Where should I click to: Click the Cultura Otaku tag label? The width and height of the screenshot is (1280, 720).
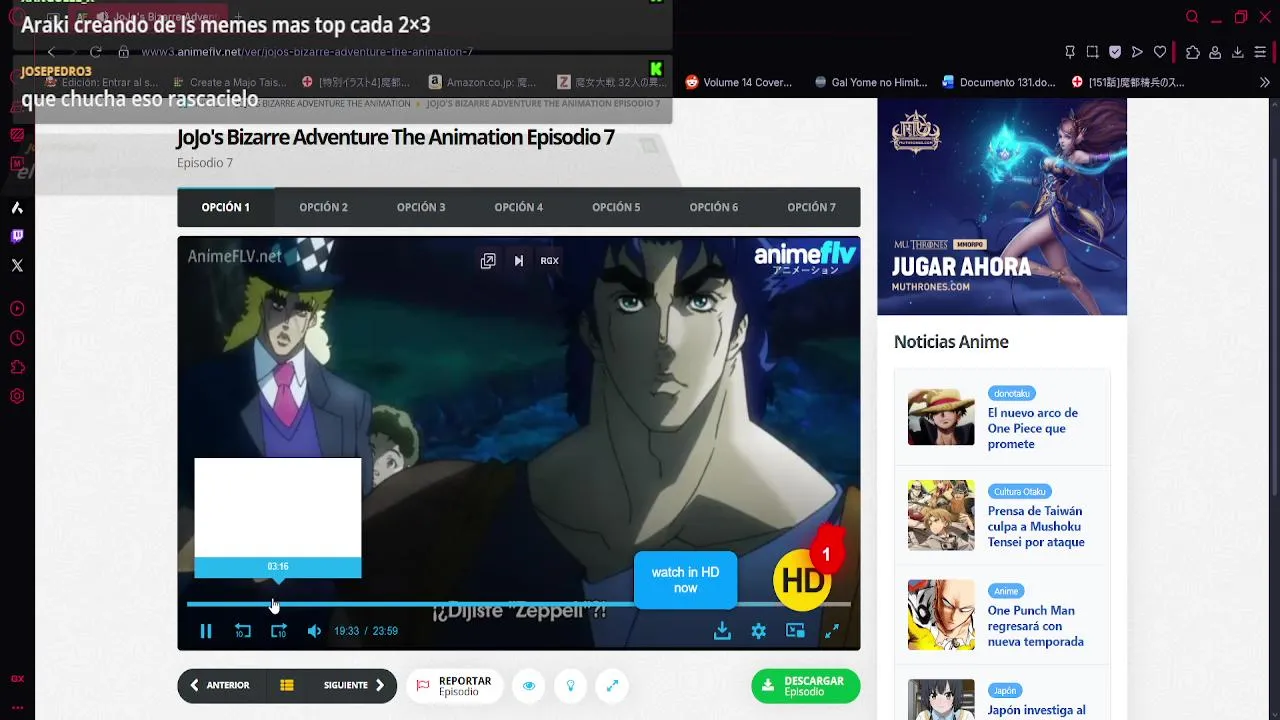[1020, 492]
